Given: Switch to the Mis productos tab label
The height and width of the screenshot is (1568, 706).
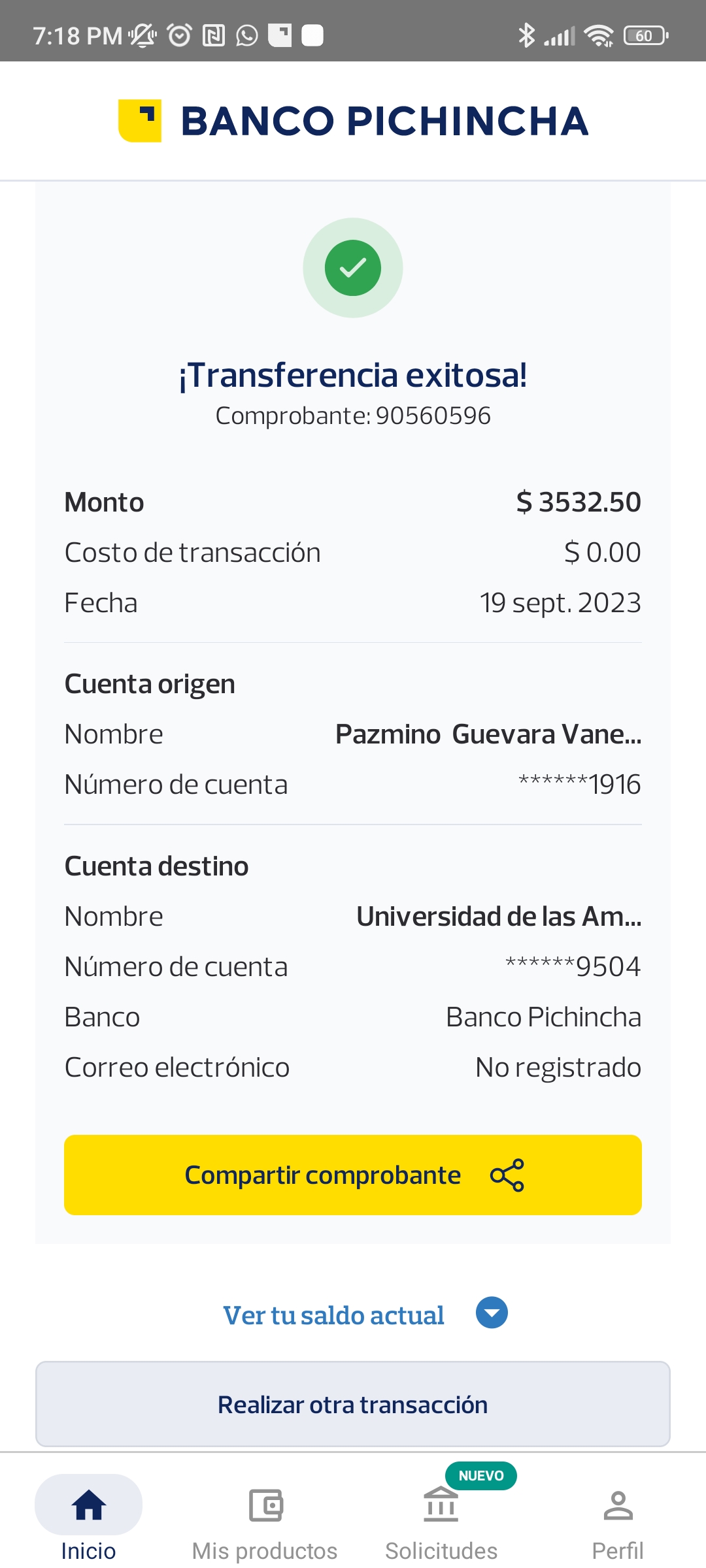Looking at the screenshot, I should pos(265,1551).
